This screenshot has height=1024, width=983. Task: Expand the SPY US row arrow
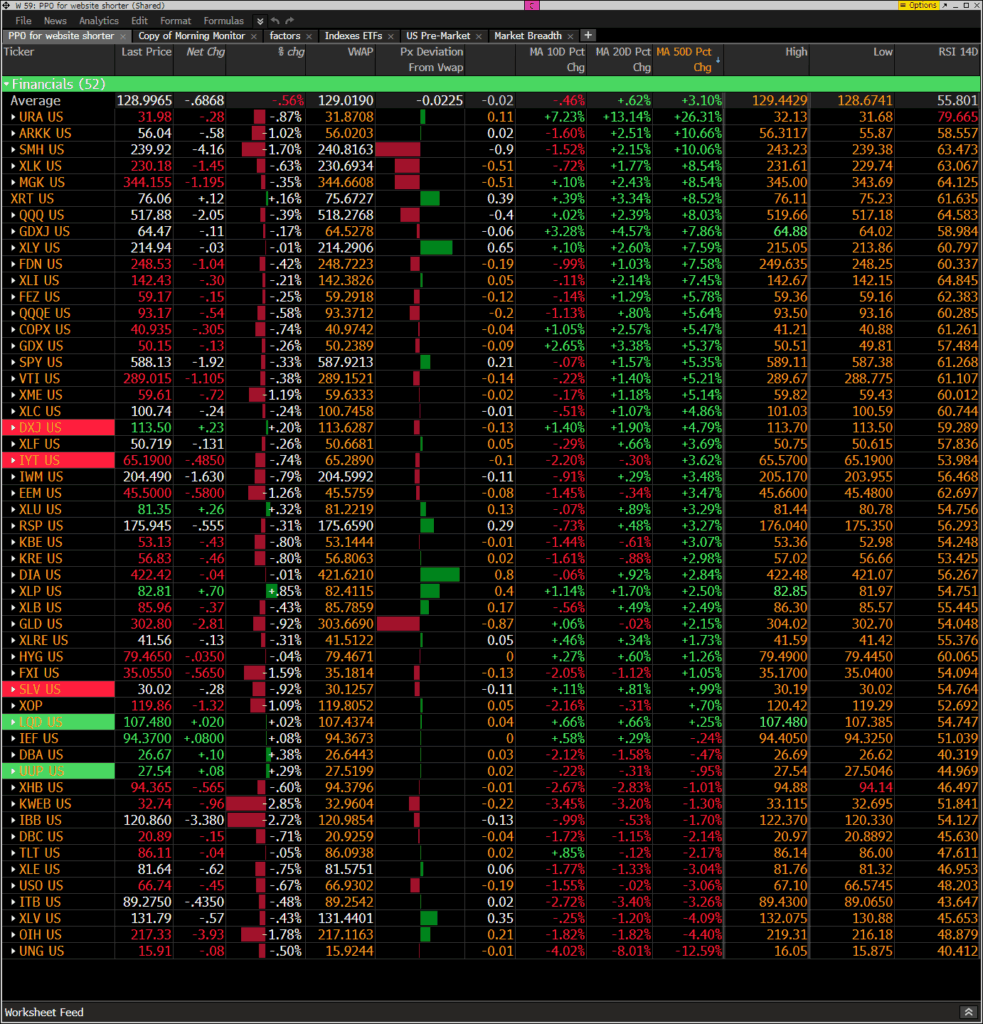[13, 362]
